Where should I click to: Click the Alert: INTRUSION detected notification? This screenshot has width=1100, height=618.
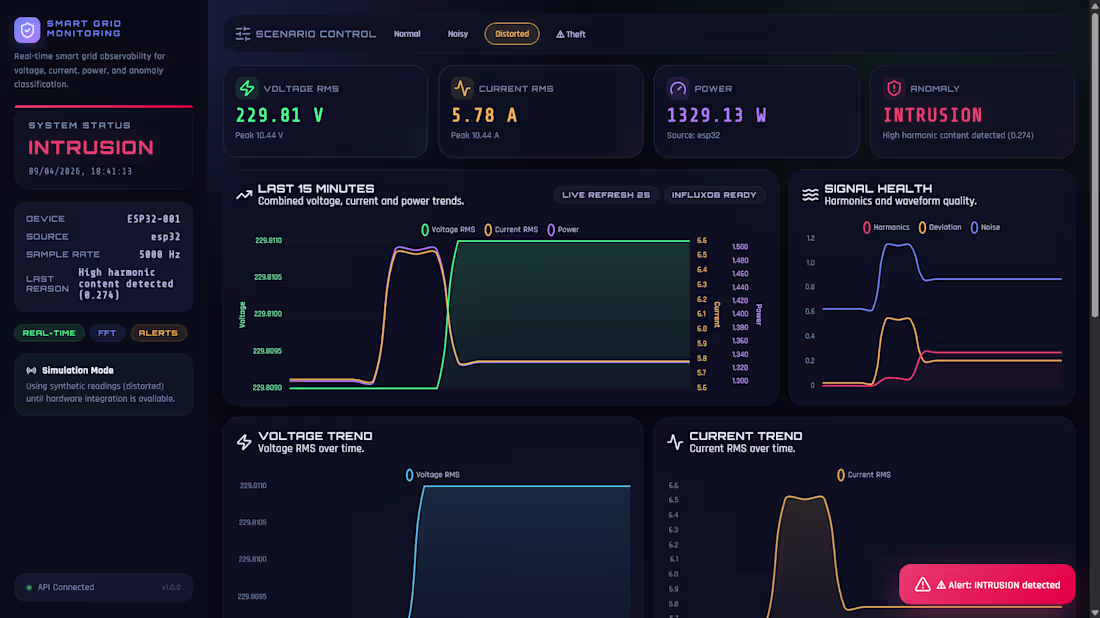coord(986,584)
